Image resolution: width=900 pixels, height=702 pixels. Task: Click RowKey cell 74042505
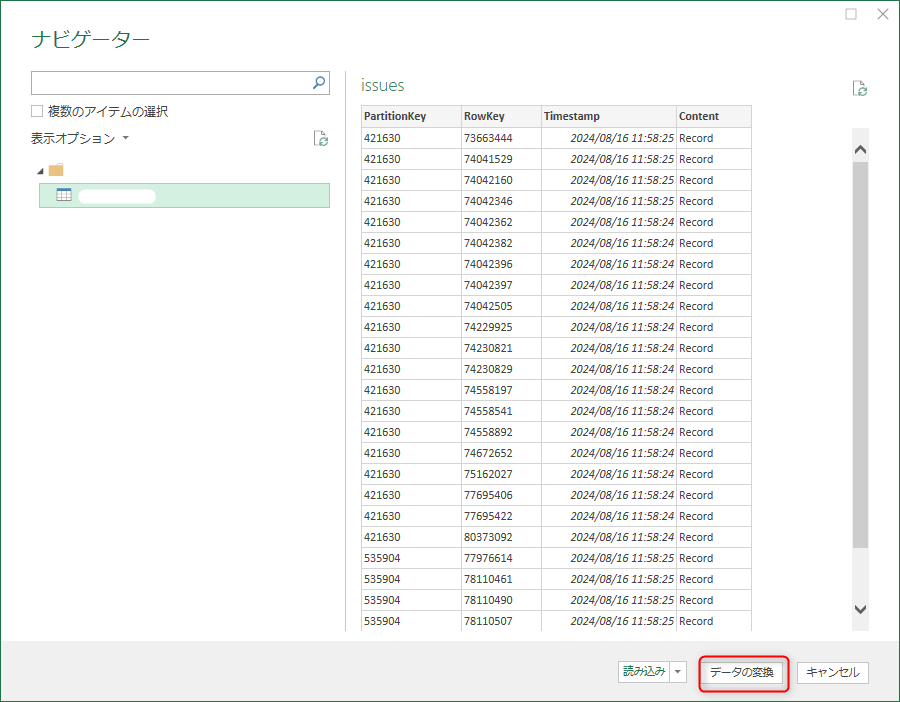(x=501, y=306)
